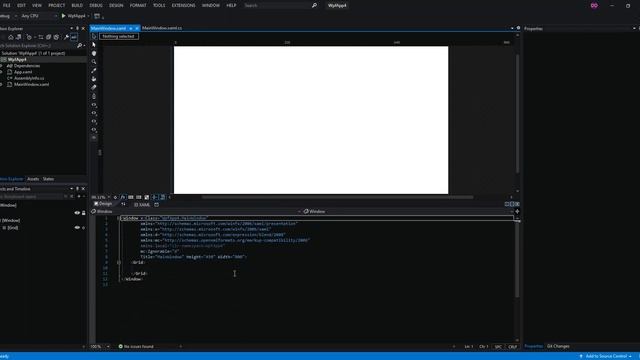Viewport: 640px width, 360px height.
Task: Click the Start debugging play icon
Action: coord(63,16)
